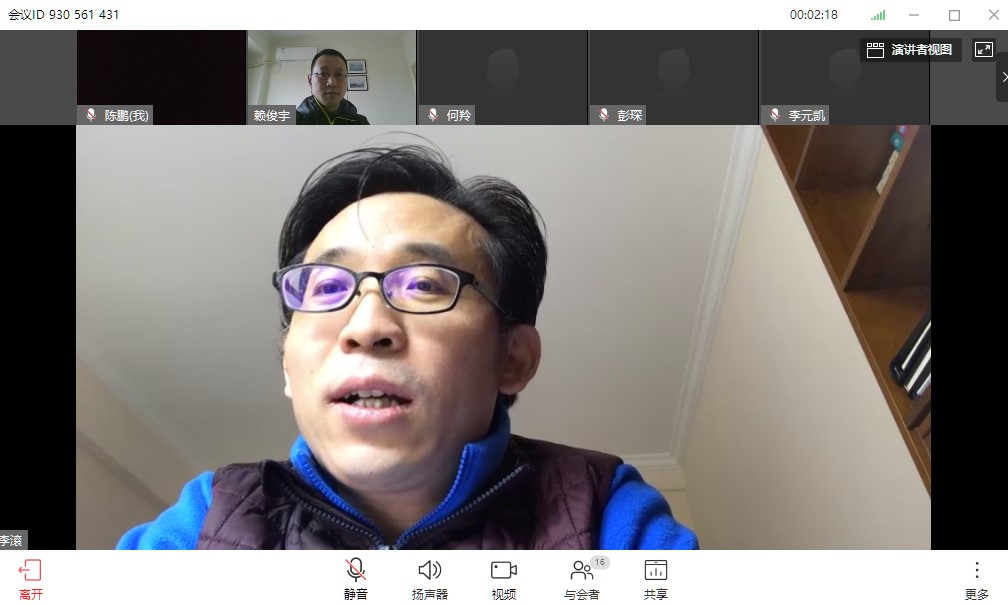The height and width of the screenshot is (605, 1008).
Task: Enter full screen mode icon
Action: point(984,50)
